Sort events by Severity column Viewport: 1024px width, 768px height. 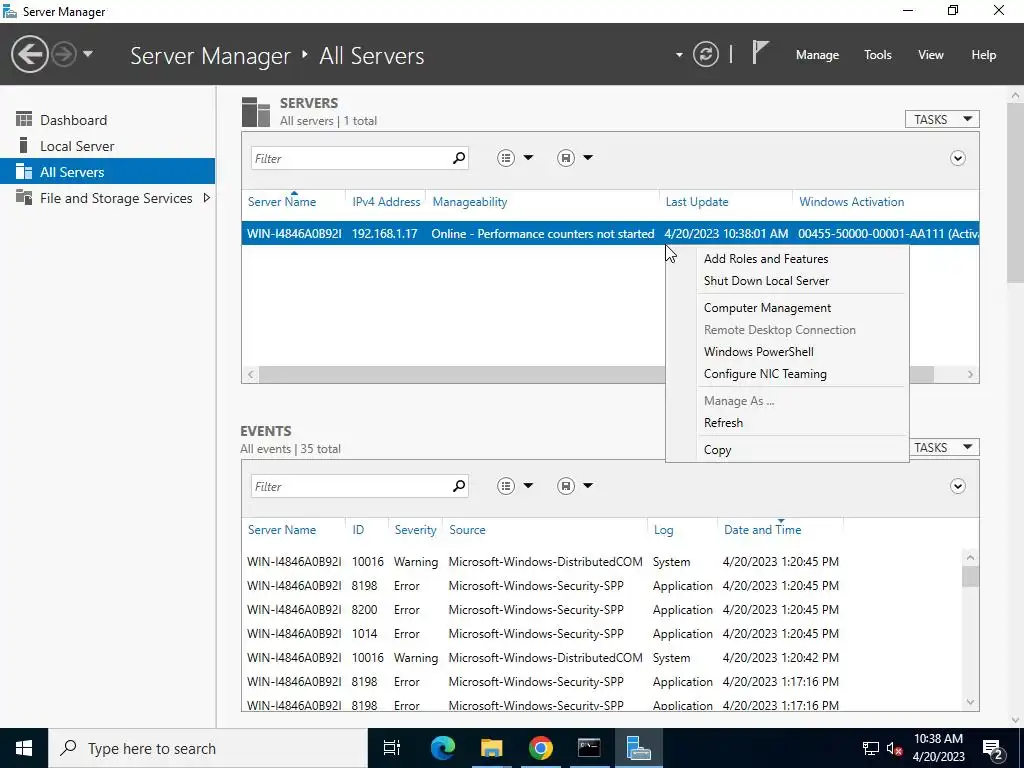[415, 530]
